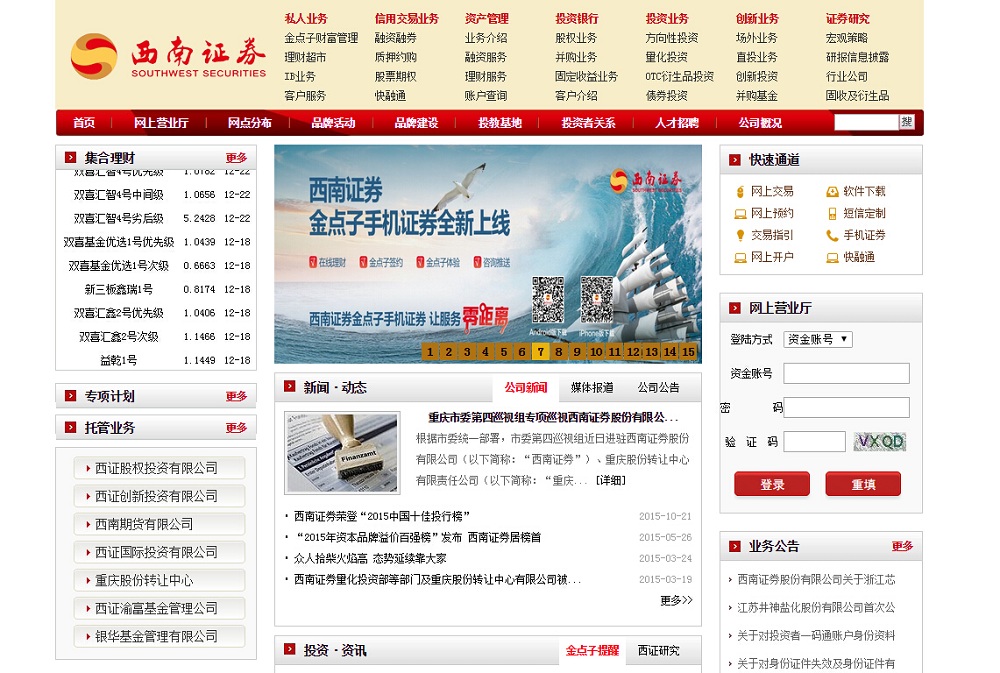The height and width of the screenshot is (673, 1000).
Task: Click the navbar search input field
Action: pos(867,122)
